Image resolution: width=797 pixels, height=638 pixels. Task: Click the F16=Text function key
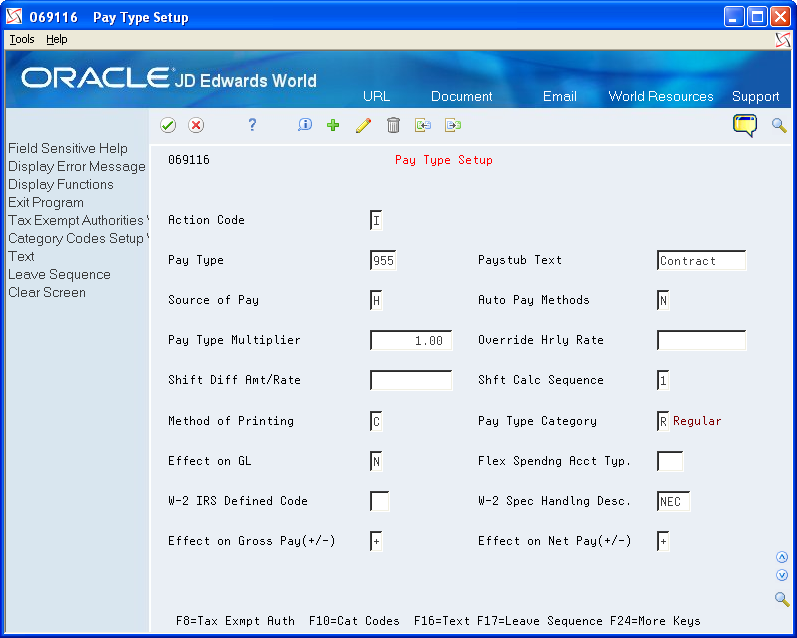point(442,621)
